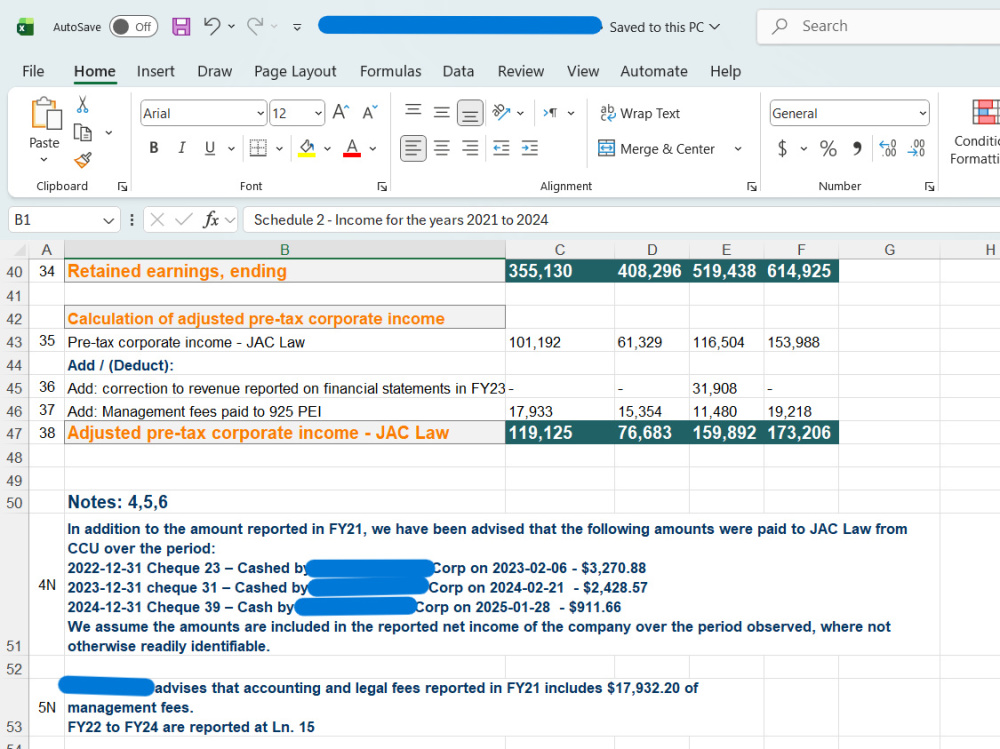Image resolution: width=1000 pixels, height=749 pixels.
Task: Click the Cut scissors icon
Action: coord(82,105)
